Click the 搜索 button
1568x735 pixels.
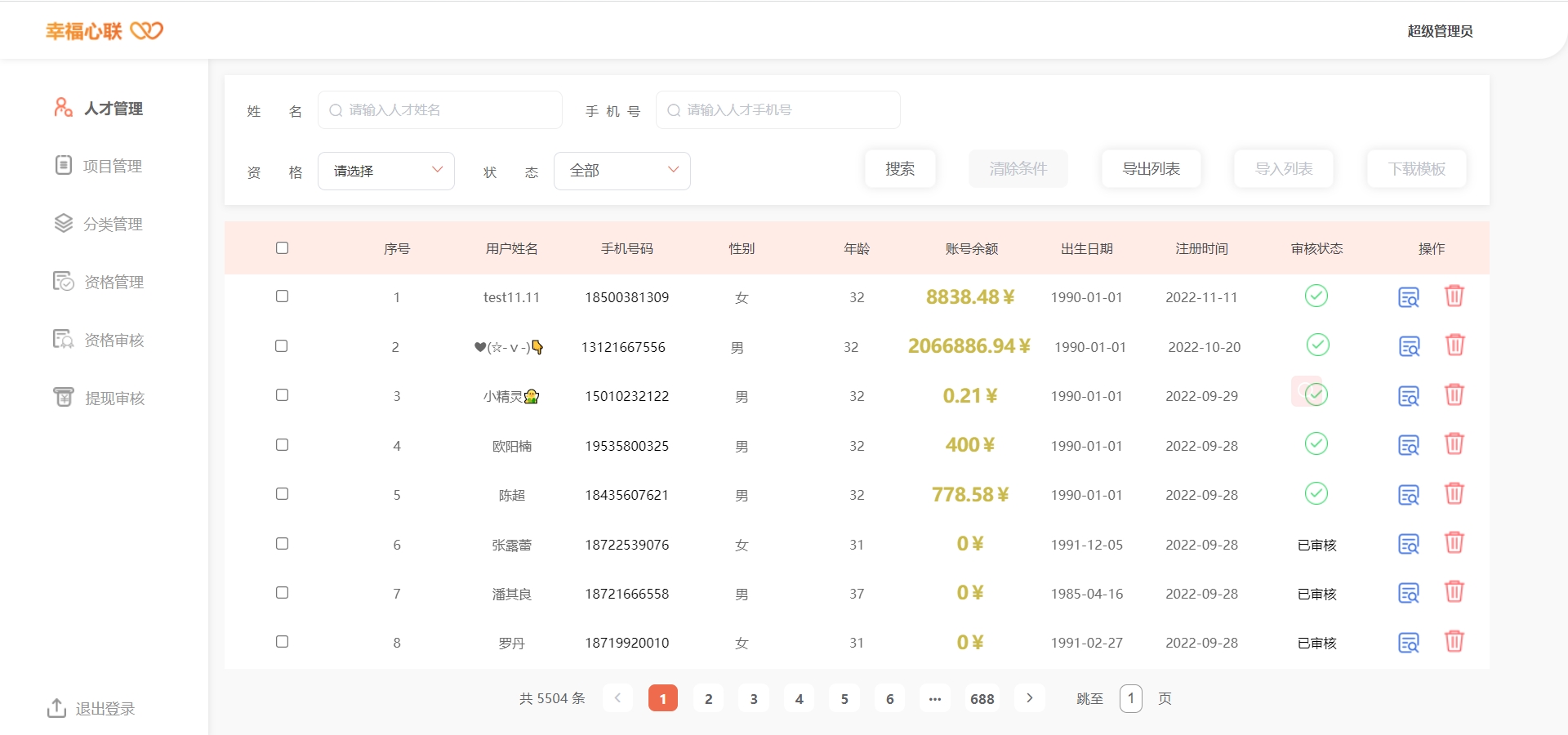[900, 169]
